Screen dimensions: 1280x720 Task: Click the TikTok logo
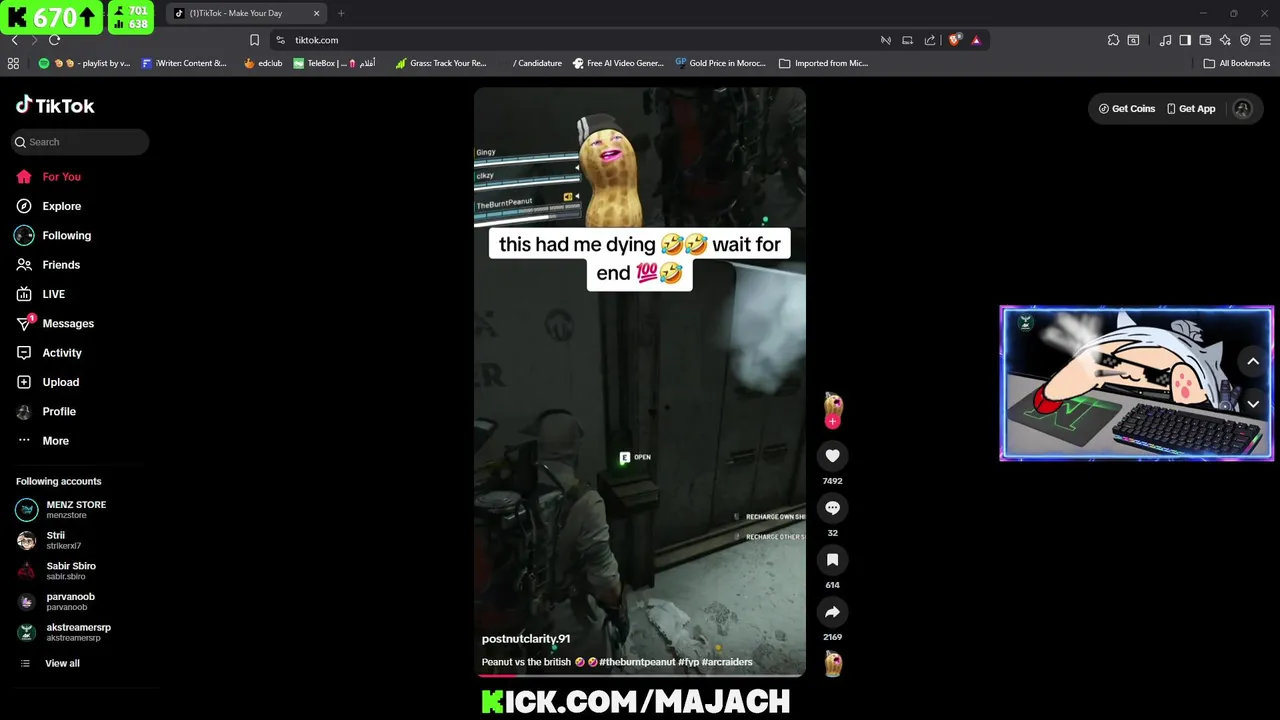pos(55,105)
